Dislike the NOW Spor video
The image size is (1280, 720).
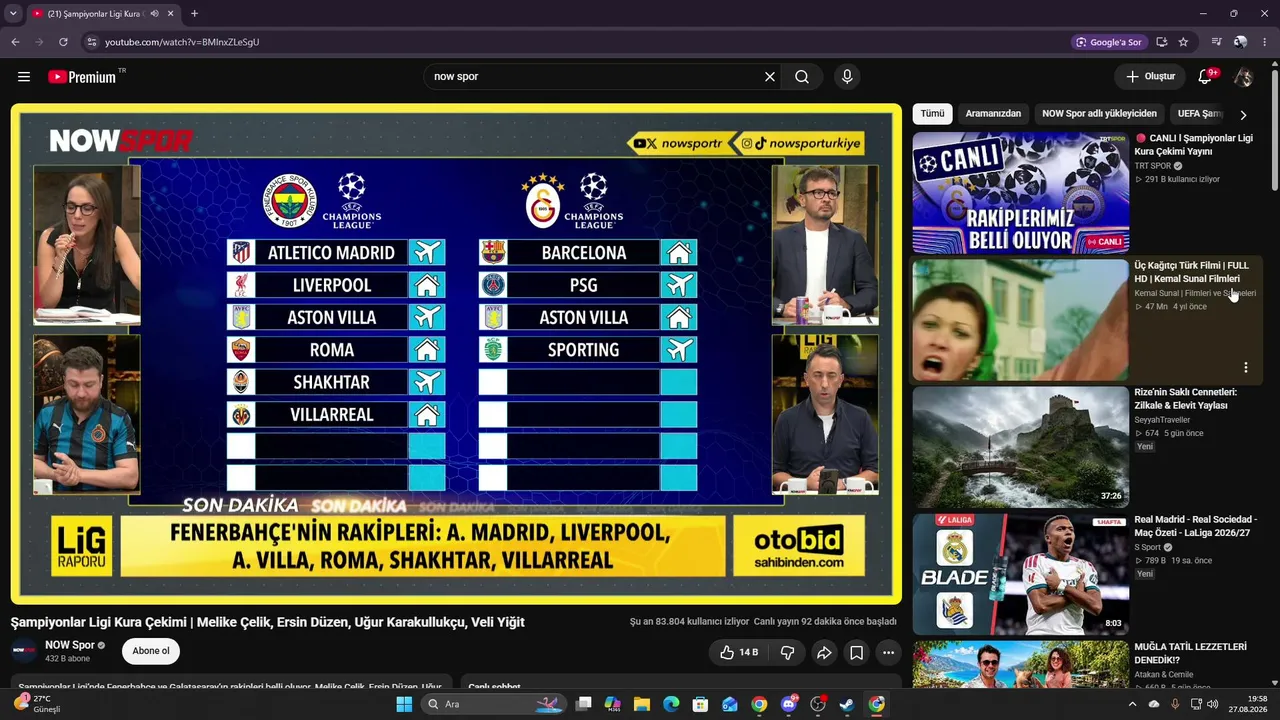pyautogui.click(x=787, y=652)
